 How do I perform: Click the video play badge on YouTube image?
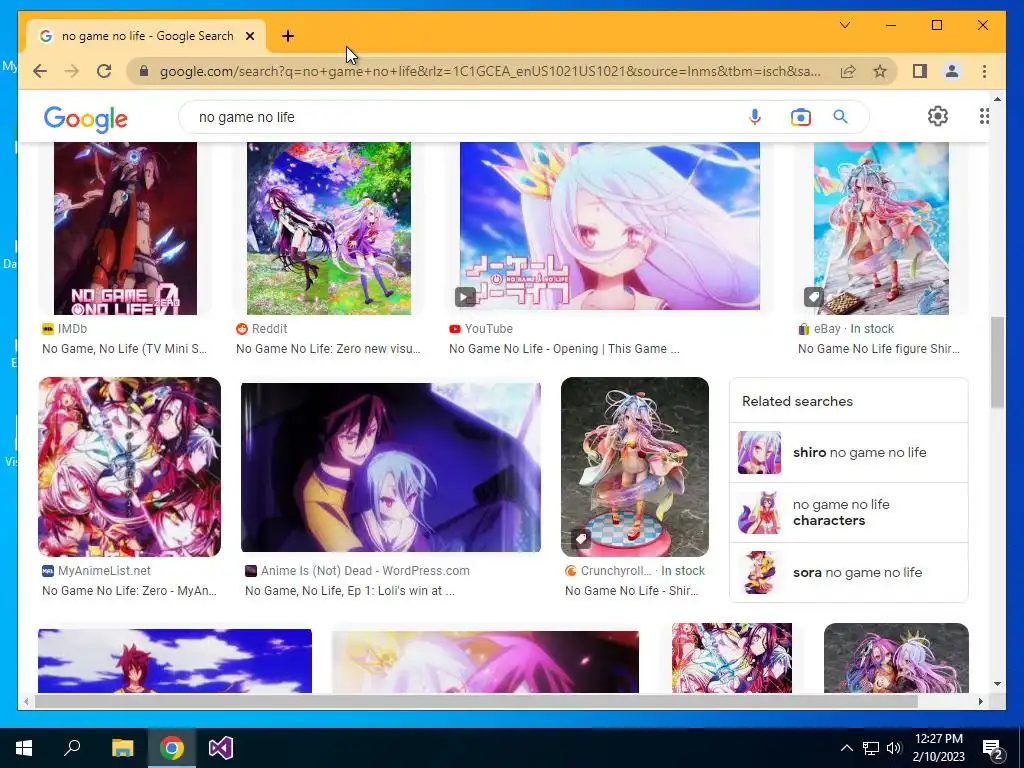pos(465,297)
